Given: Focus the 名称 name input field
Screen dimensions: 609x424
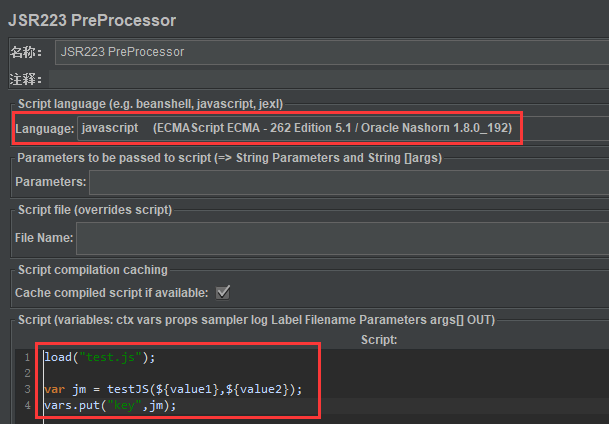Looking at the screenshot, I should click(332, 52).
